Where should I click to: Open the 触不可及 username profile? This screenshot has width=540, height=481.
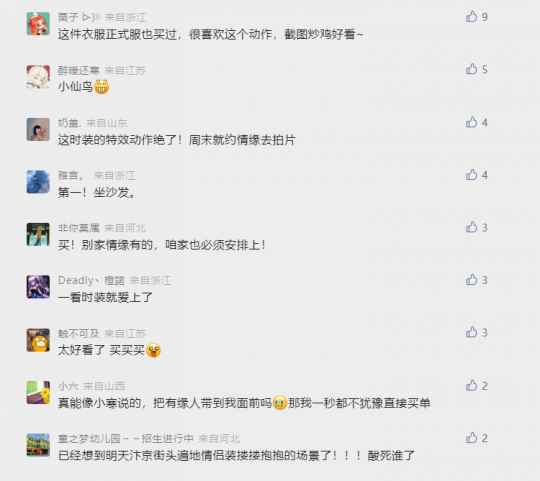[79, 333]
